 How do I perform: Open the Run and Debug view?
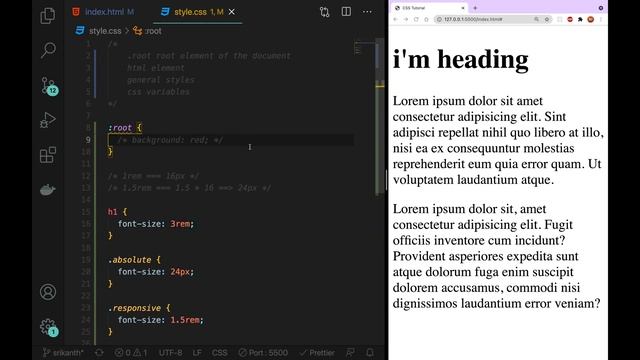click(x=48, y=120)
